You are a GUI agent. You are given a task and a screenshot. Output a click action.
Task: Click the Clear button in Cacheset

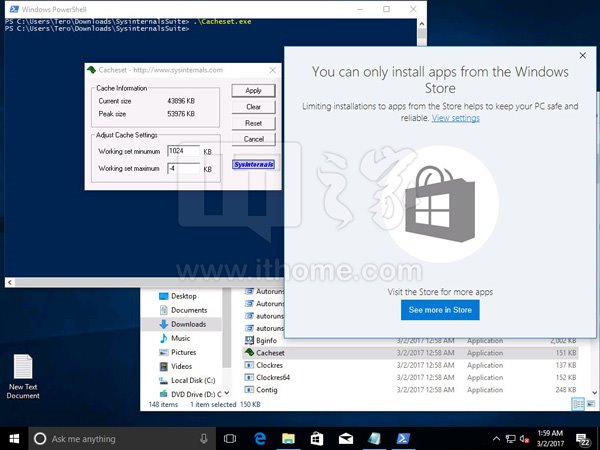point(253,107)
